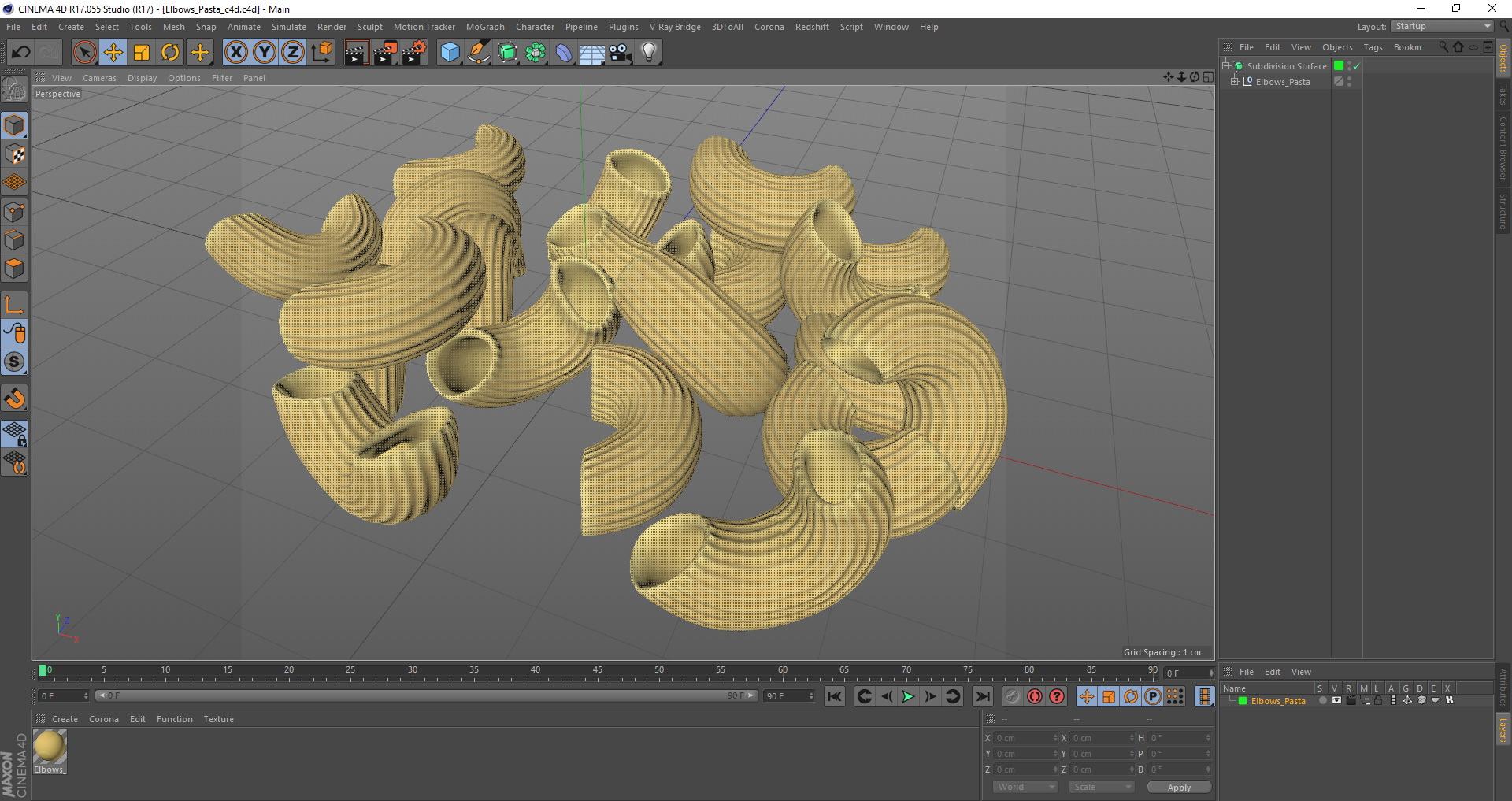Activate the Scale tool
1512x801 pixels.
142,53
